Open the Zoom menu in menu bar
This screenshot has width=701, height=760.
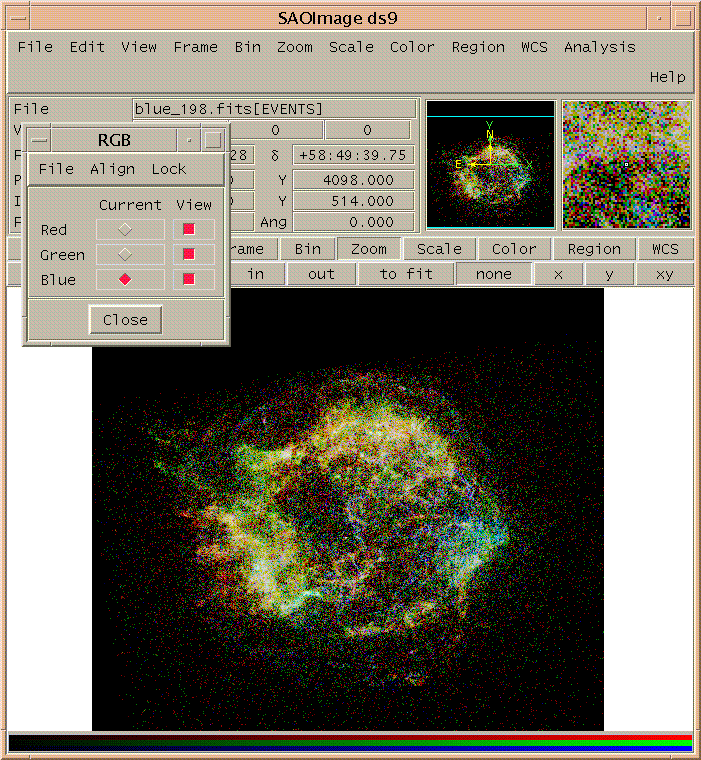[x=295, y=47]
